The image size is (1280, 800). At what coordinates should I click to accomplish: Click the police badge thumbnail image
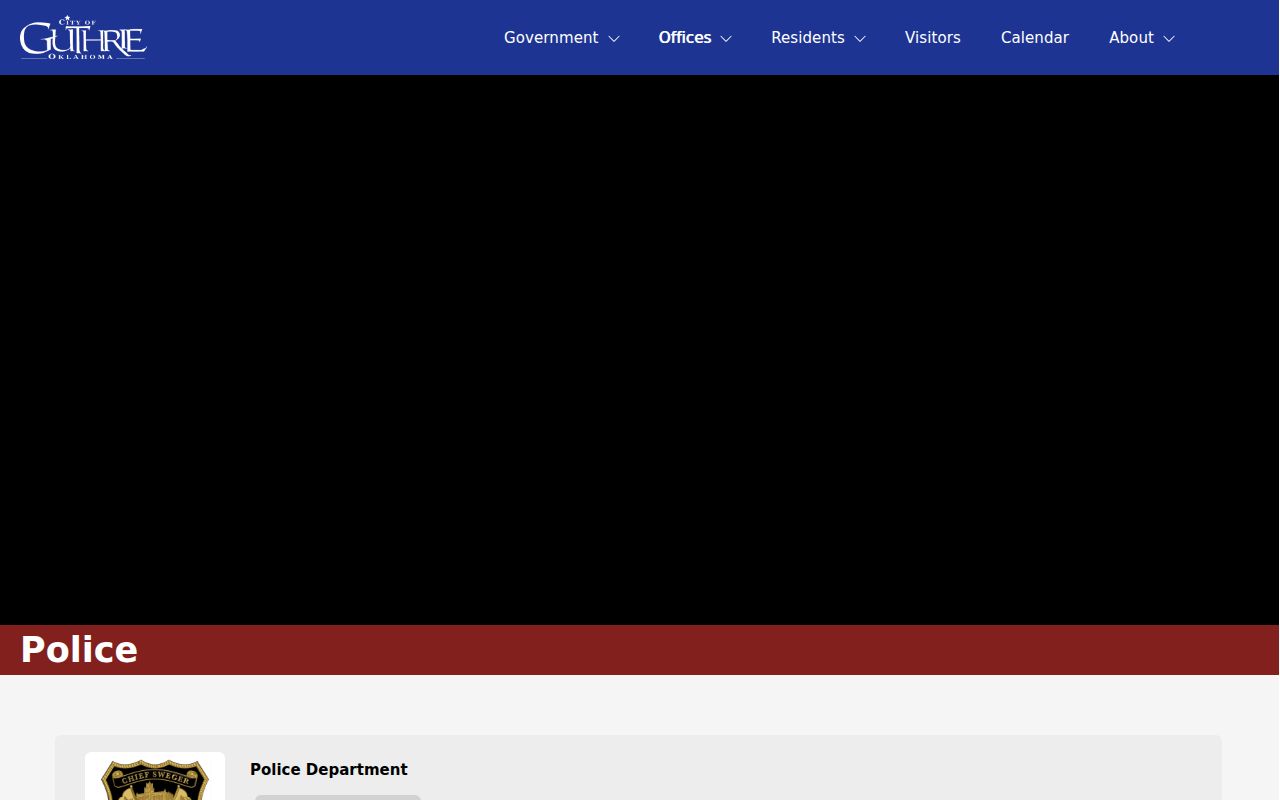pos(155,777)
